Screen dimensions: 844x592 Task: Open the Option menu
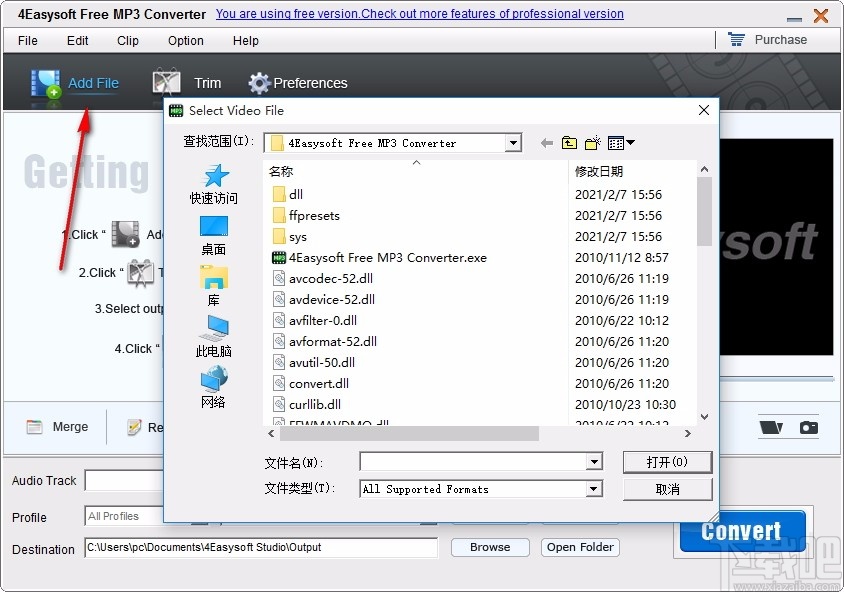click(x=185, y=41)
